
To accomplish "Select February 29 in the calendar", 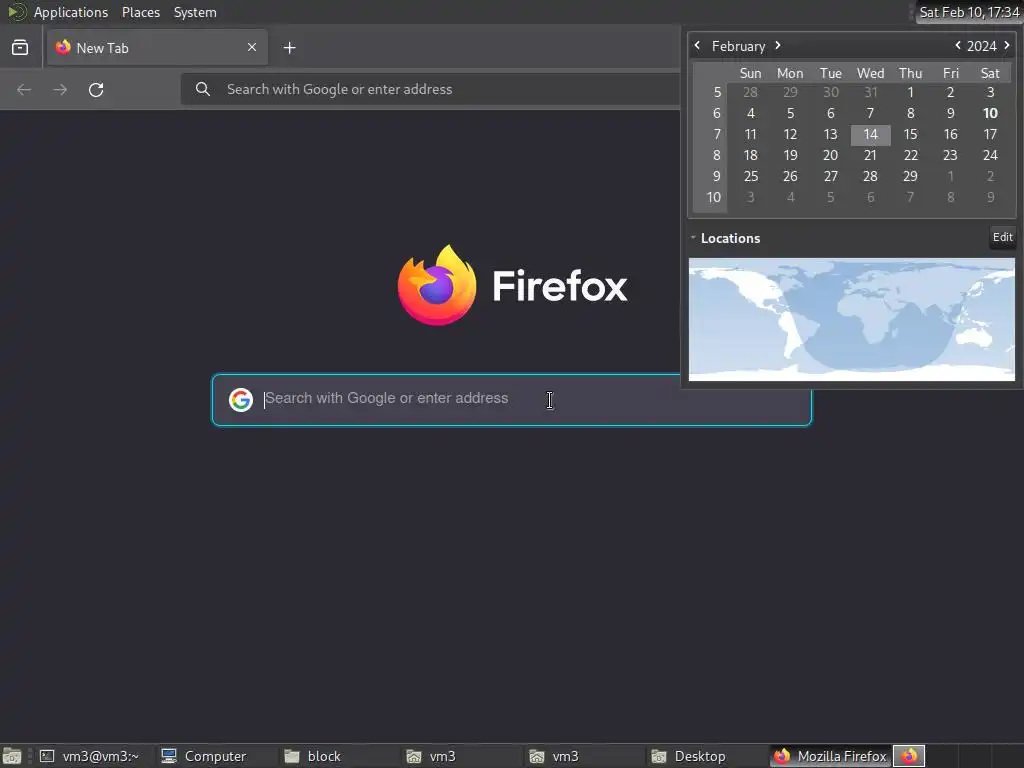I will pos(910,176).
